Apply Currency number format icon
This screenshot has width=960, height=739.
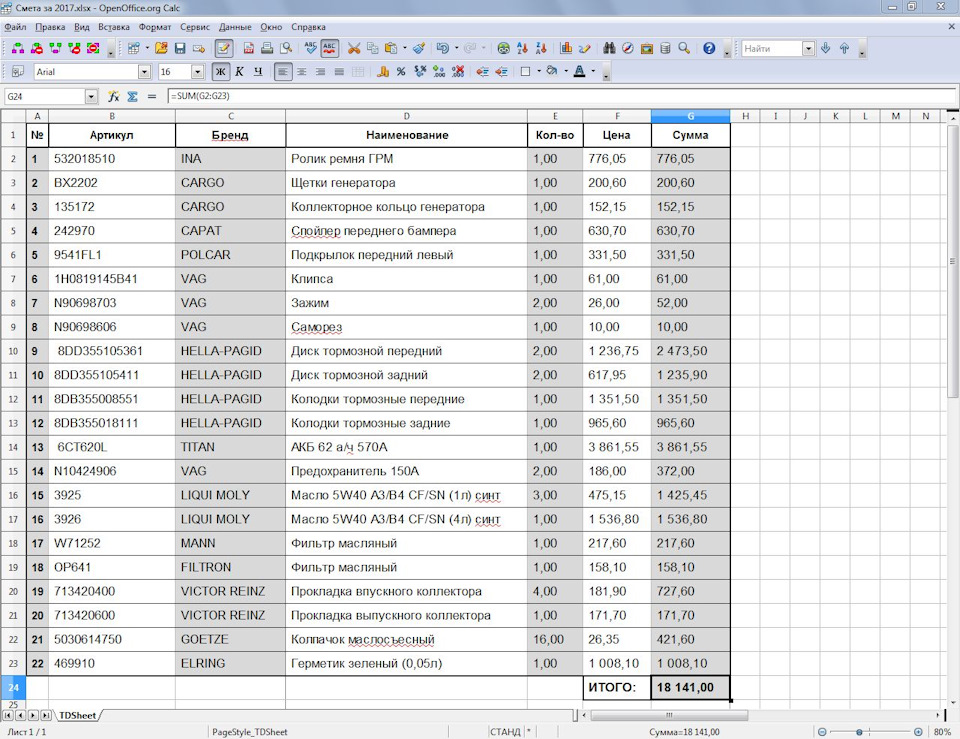(383, 72)
